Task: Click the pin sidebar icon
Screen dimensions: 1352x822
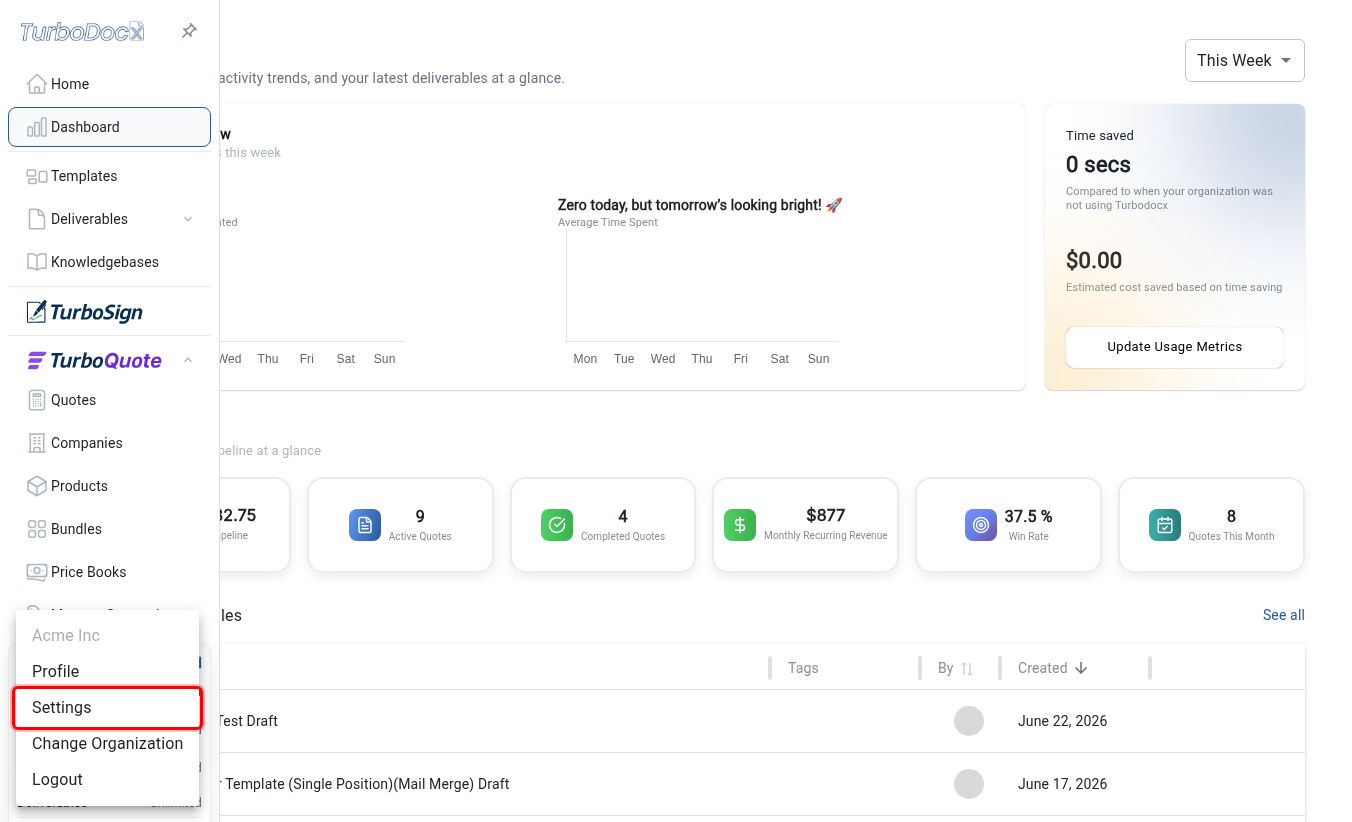Action: pos(189,32)
